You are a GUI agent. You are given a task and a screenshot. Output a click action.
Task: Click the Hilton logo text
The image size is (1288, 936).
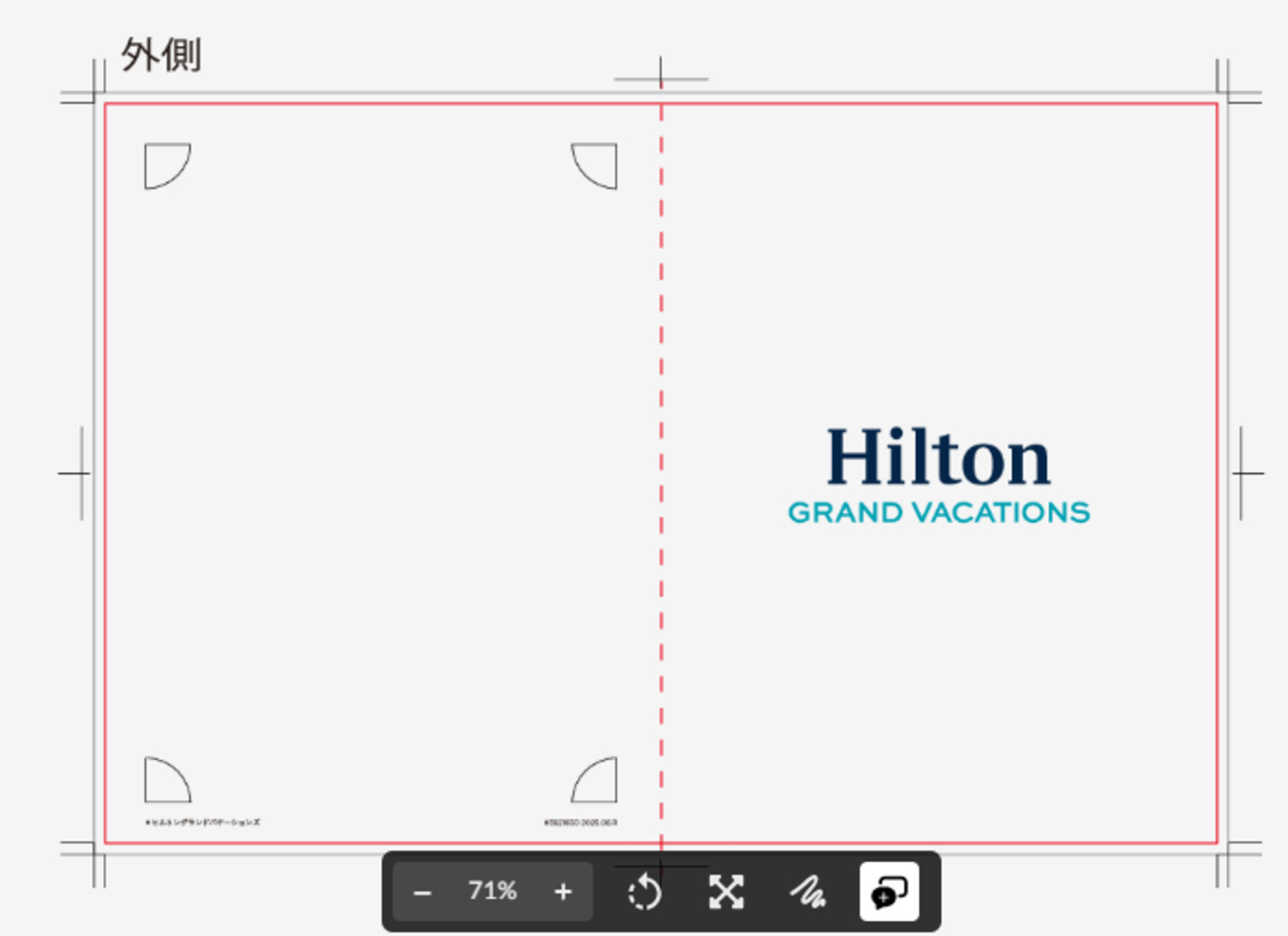pos(939,458)
